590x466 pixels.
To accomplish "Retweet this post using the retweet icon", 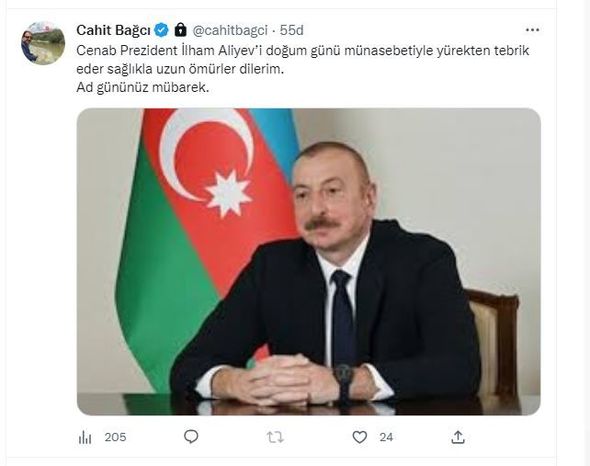I will coord(275,437).
